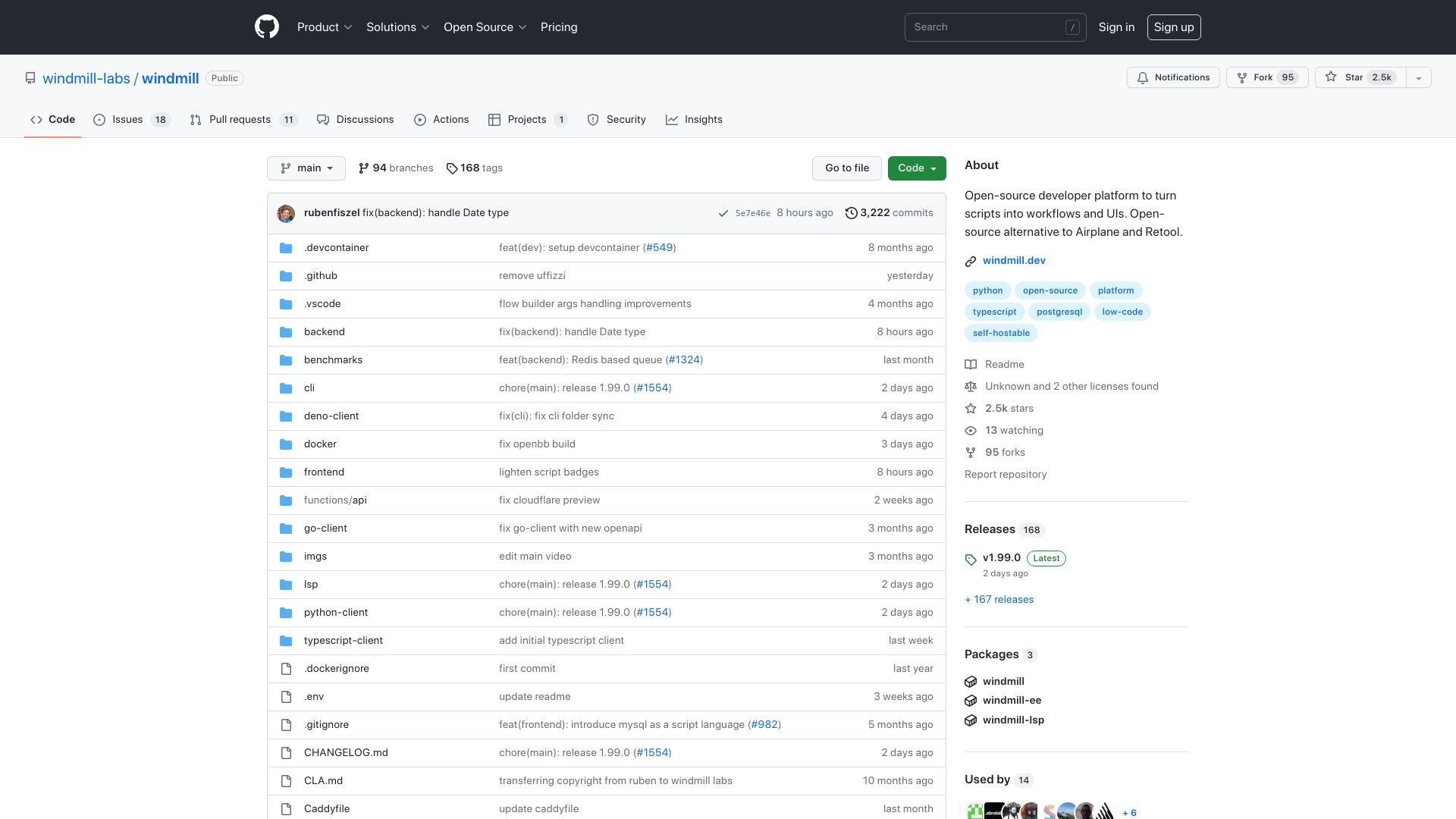Click the Notifications bell button
The image size is (1456, 819).
pyautogui.click(x=1173, y=77)
